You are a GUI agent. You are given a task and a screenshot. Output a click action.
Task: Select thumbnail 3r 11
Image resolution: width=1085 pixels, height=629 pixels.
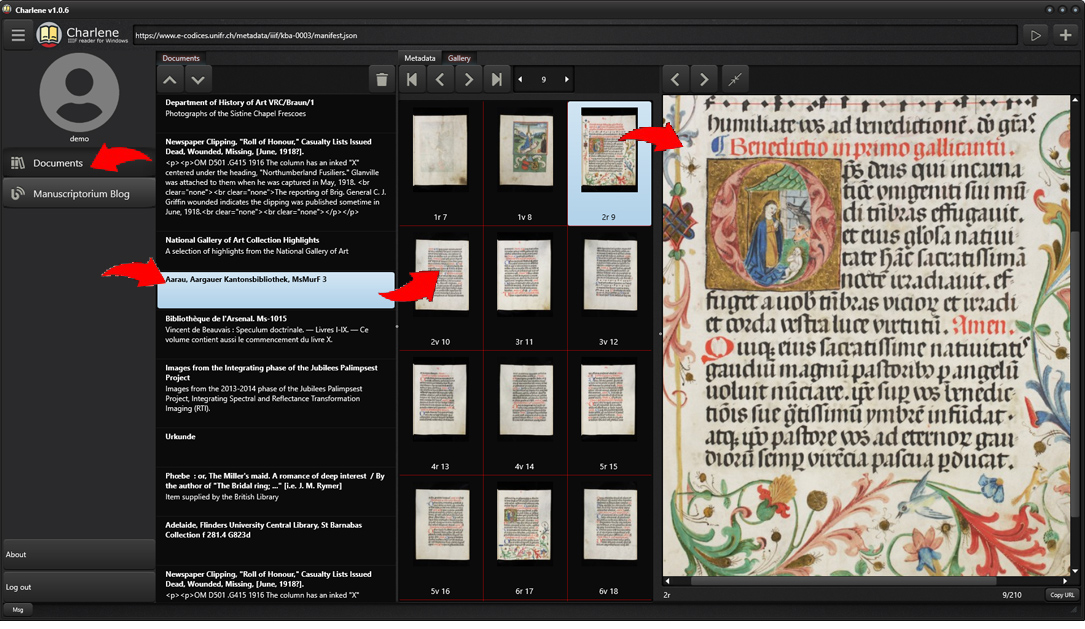[x=525, y=288]
